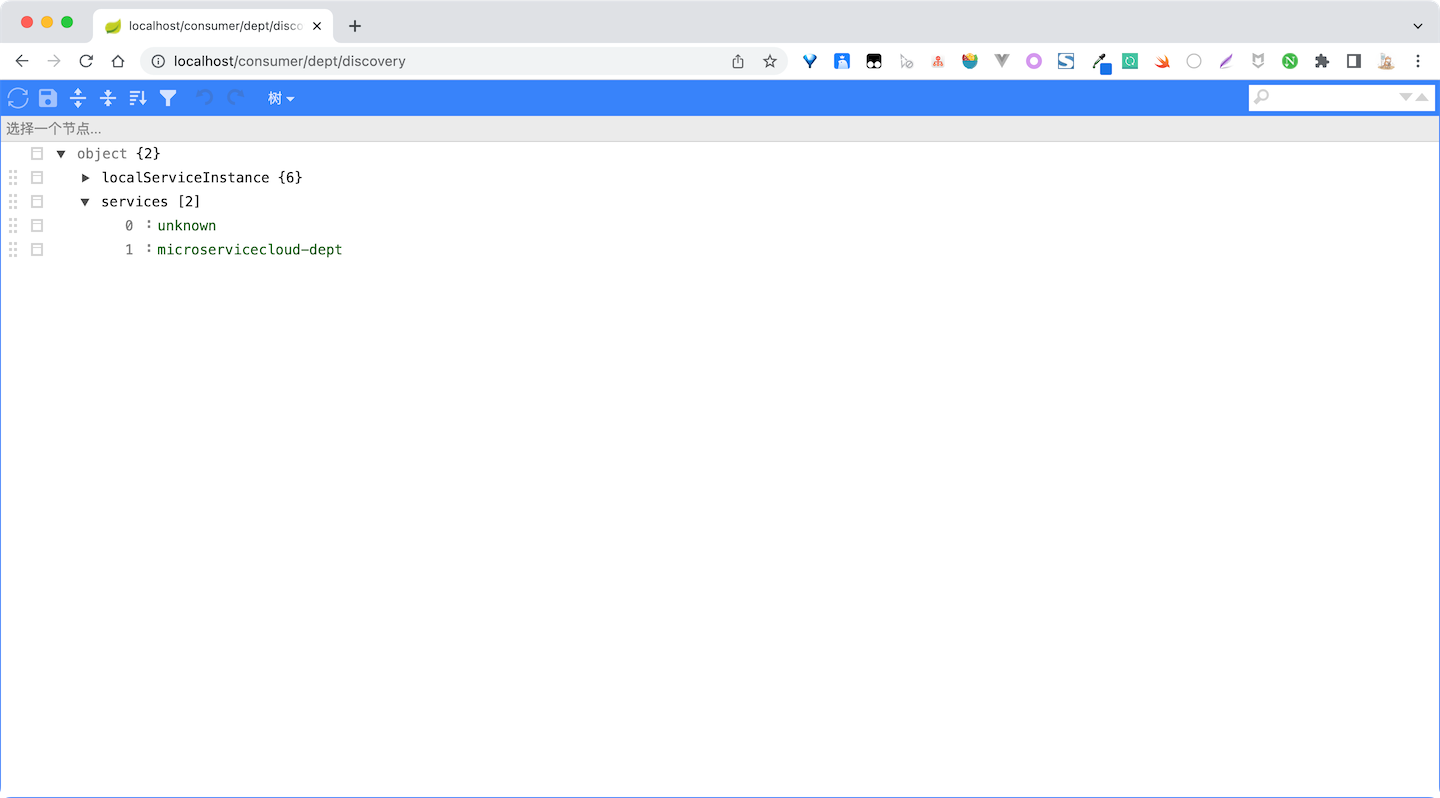Select the services field name

coord(135,202)
